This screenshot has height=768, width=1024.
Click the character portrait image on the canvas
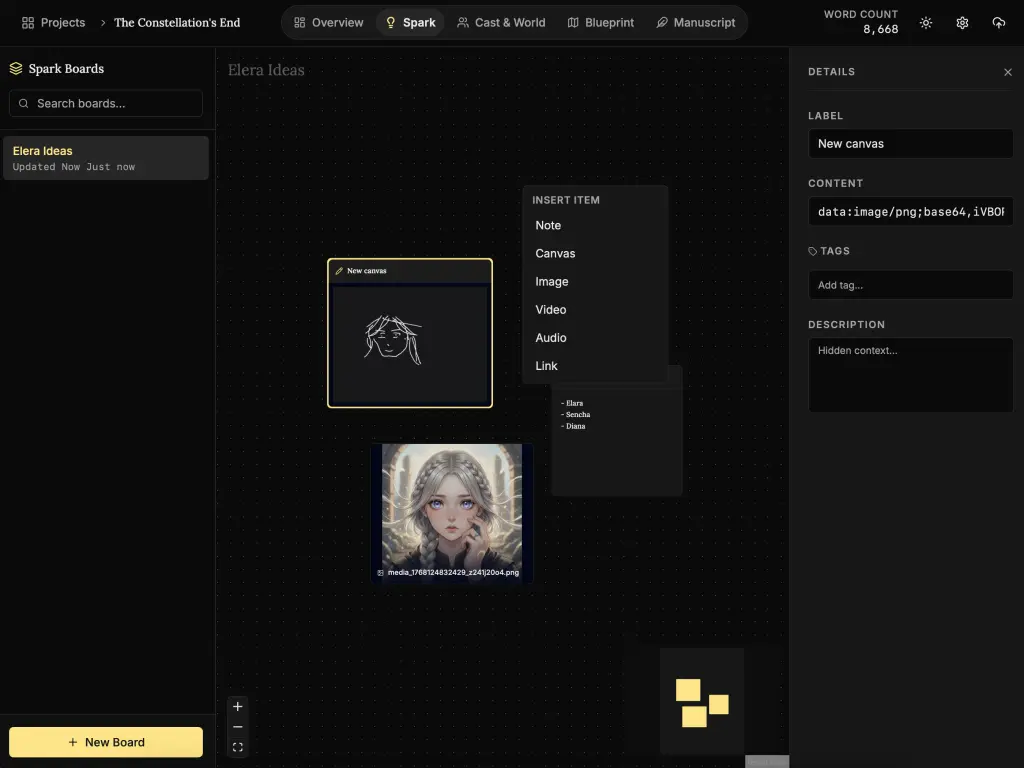tap(452, 505)
